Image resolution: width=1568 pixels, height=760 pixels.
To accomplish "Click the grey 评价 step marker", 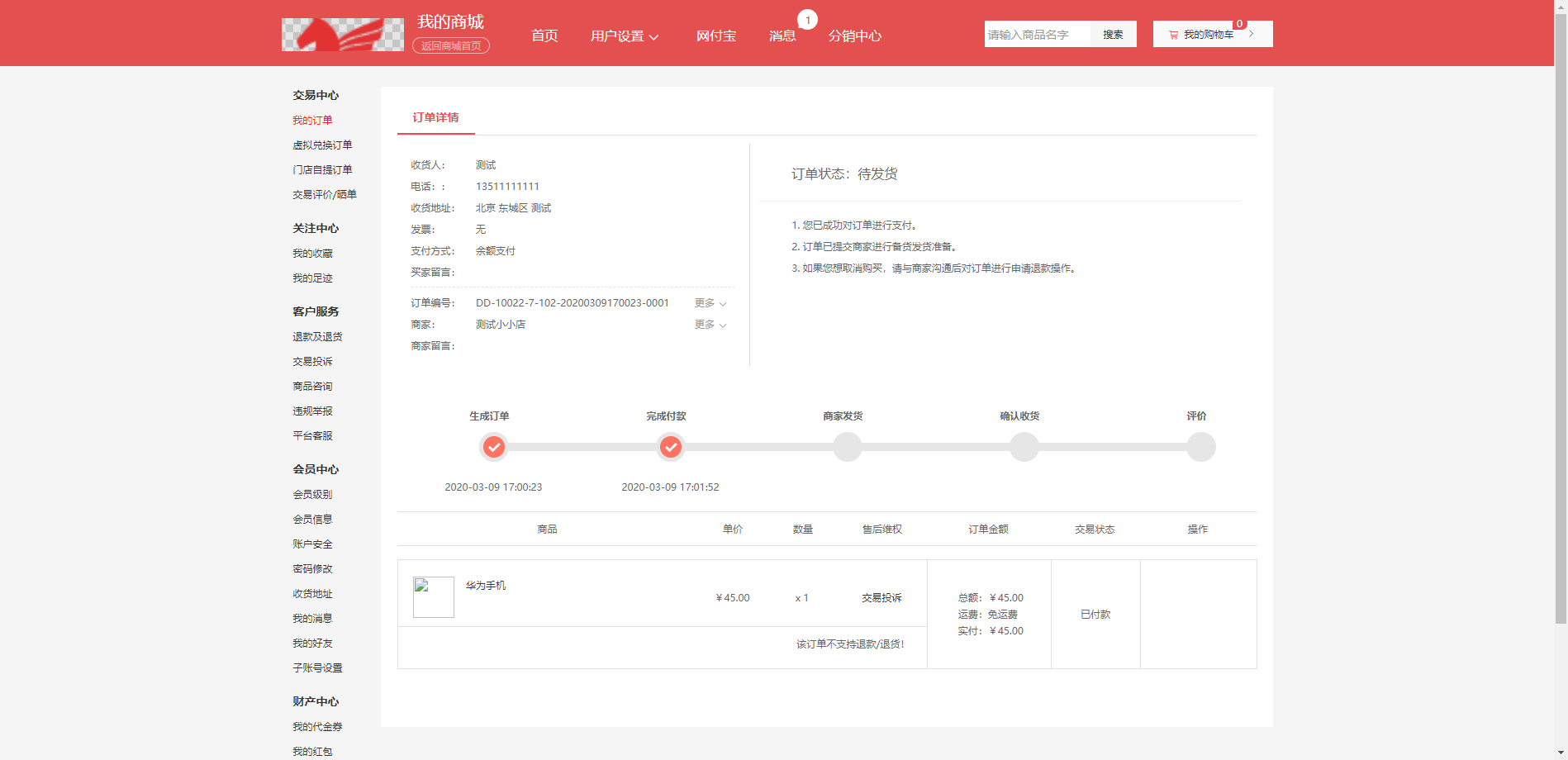I will 1201,447.
